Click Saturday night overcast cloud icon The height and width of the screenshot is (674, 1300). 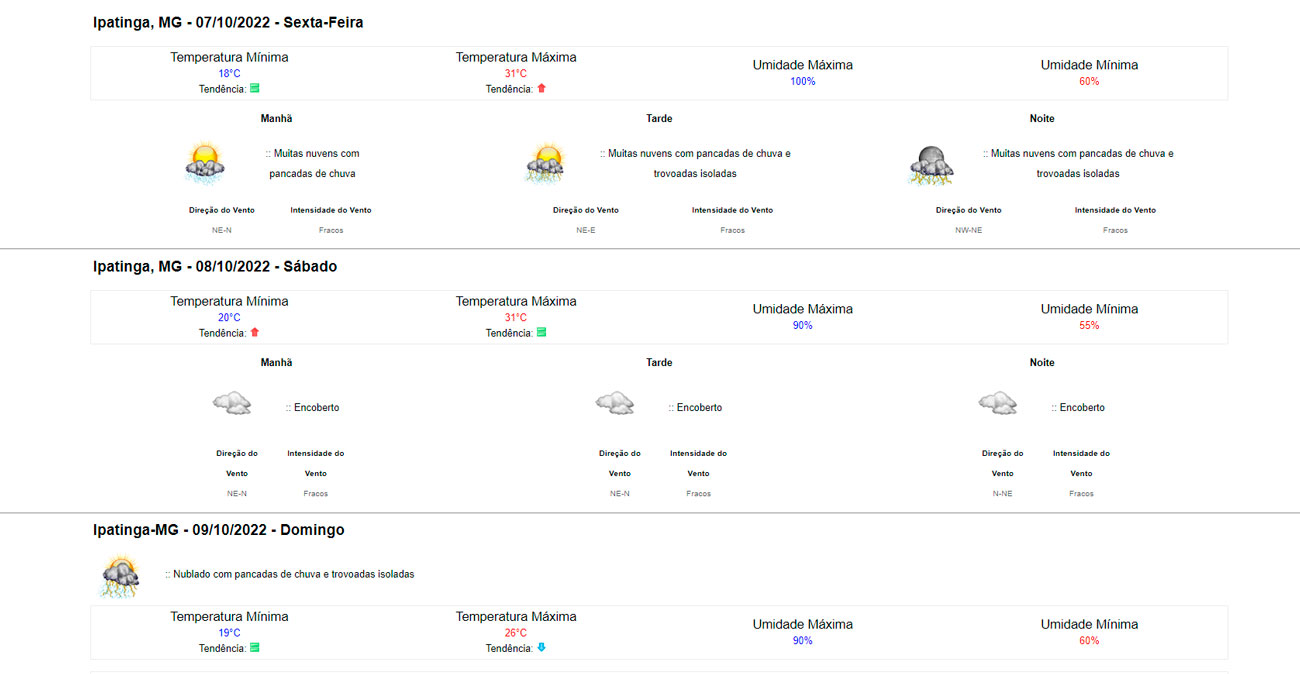click(997, 404)
